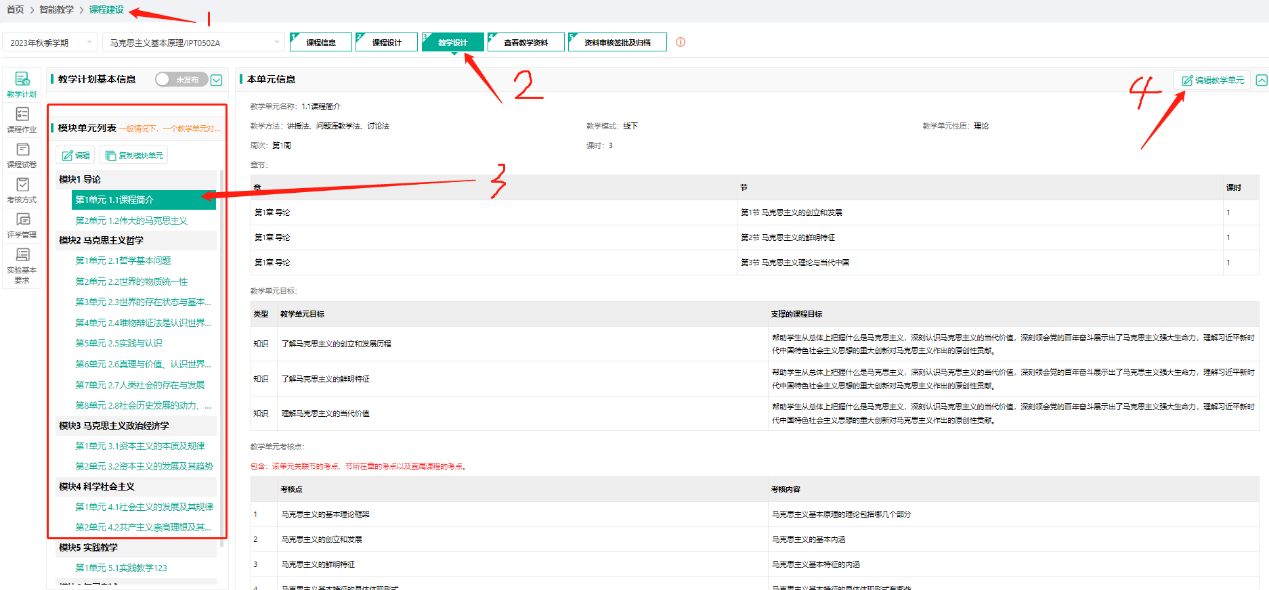The height and width of the screenshot is (590, 1269).
Task: Expand the 教学计划基本信息 panel chevron
Action: pyautogui.click(x=217, y=79)
